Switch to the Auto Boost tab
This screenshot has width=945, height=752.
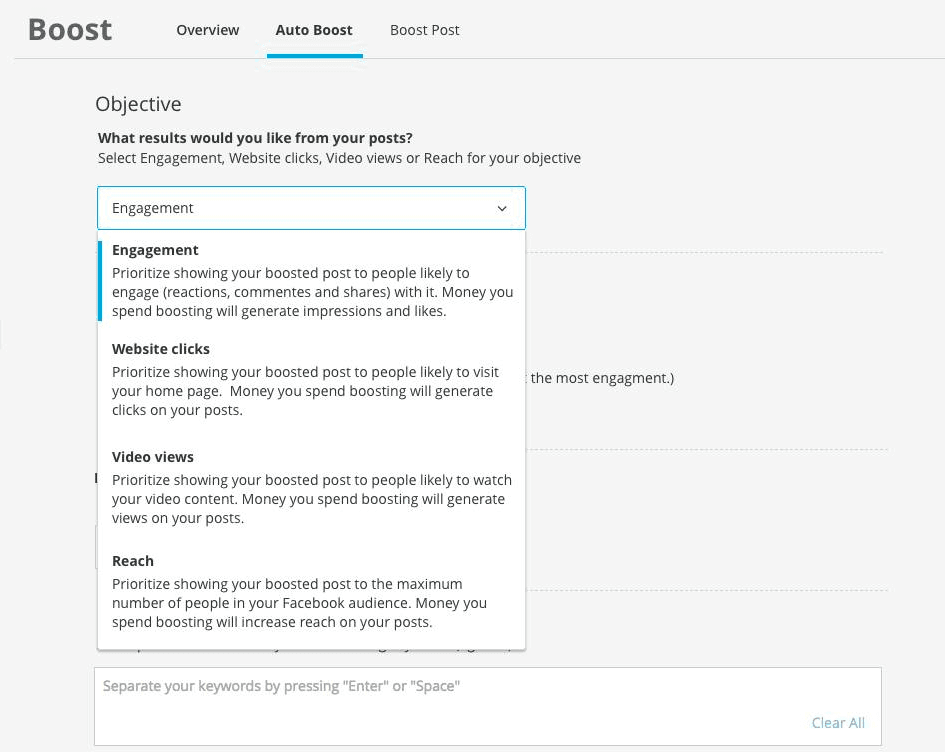point(314,30)
